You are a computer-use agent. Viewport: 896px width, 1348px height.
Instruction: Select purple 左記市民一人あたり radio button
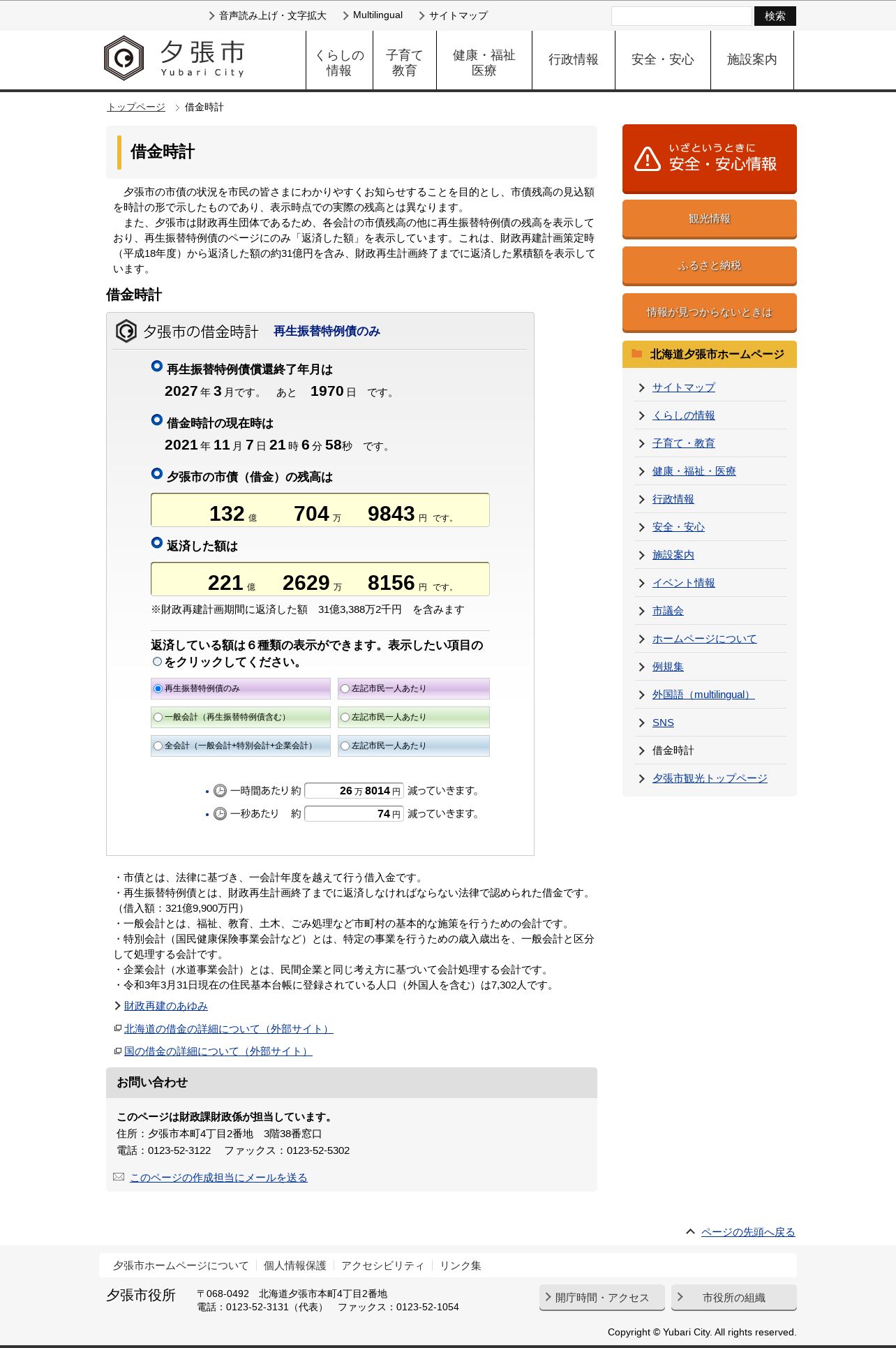tap(345, 688)
